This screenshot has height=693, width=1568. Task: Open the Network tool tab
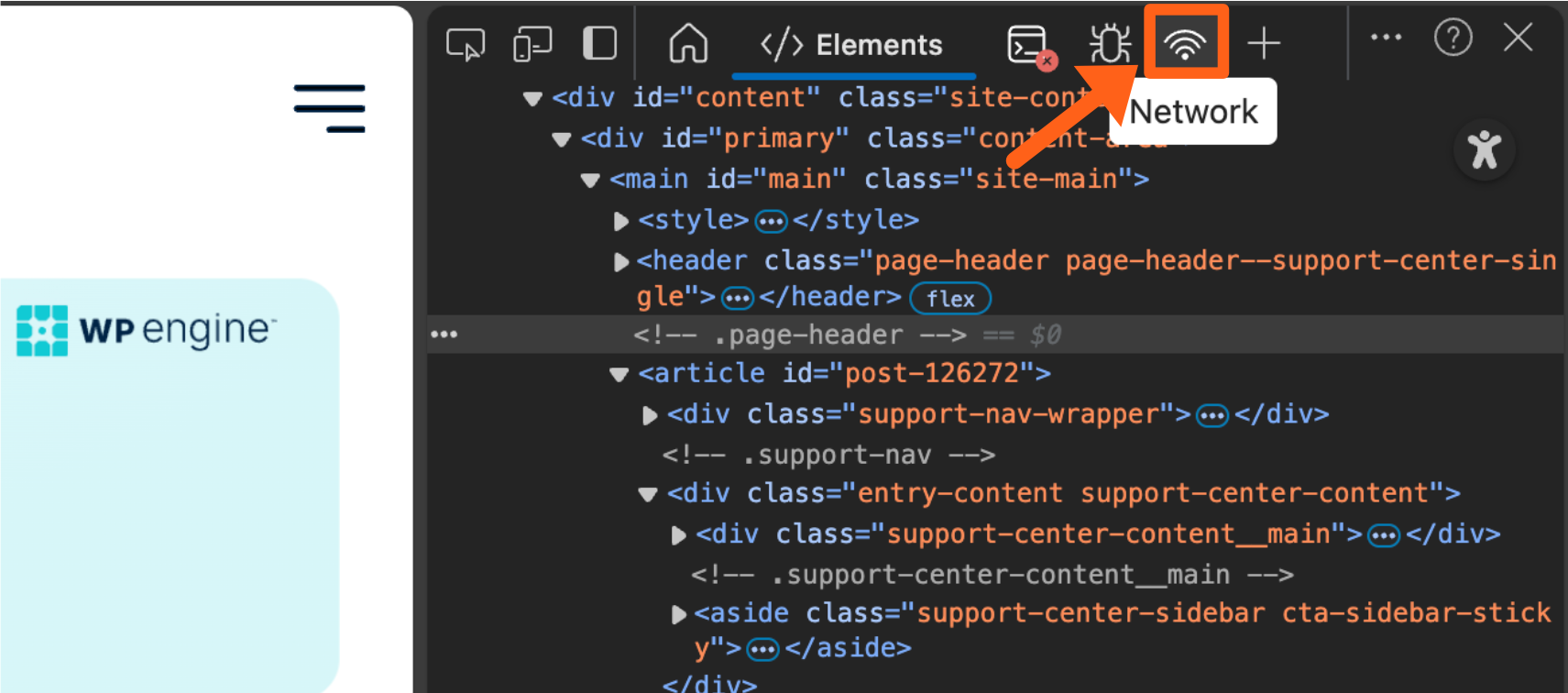point(1185,43)
